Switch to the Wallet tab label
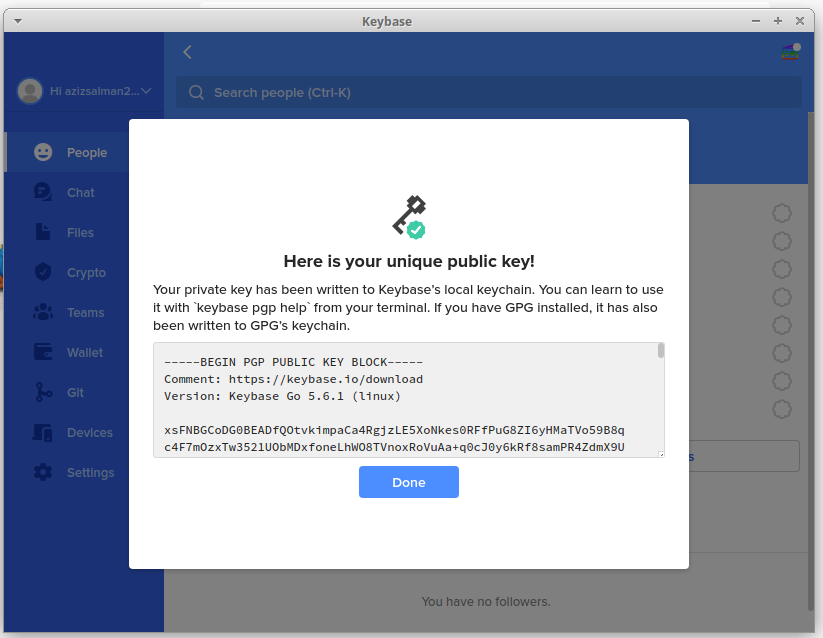 (85, 352)
